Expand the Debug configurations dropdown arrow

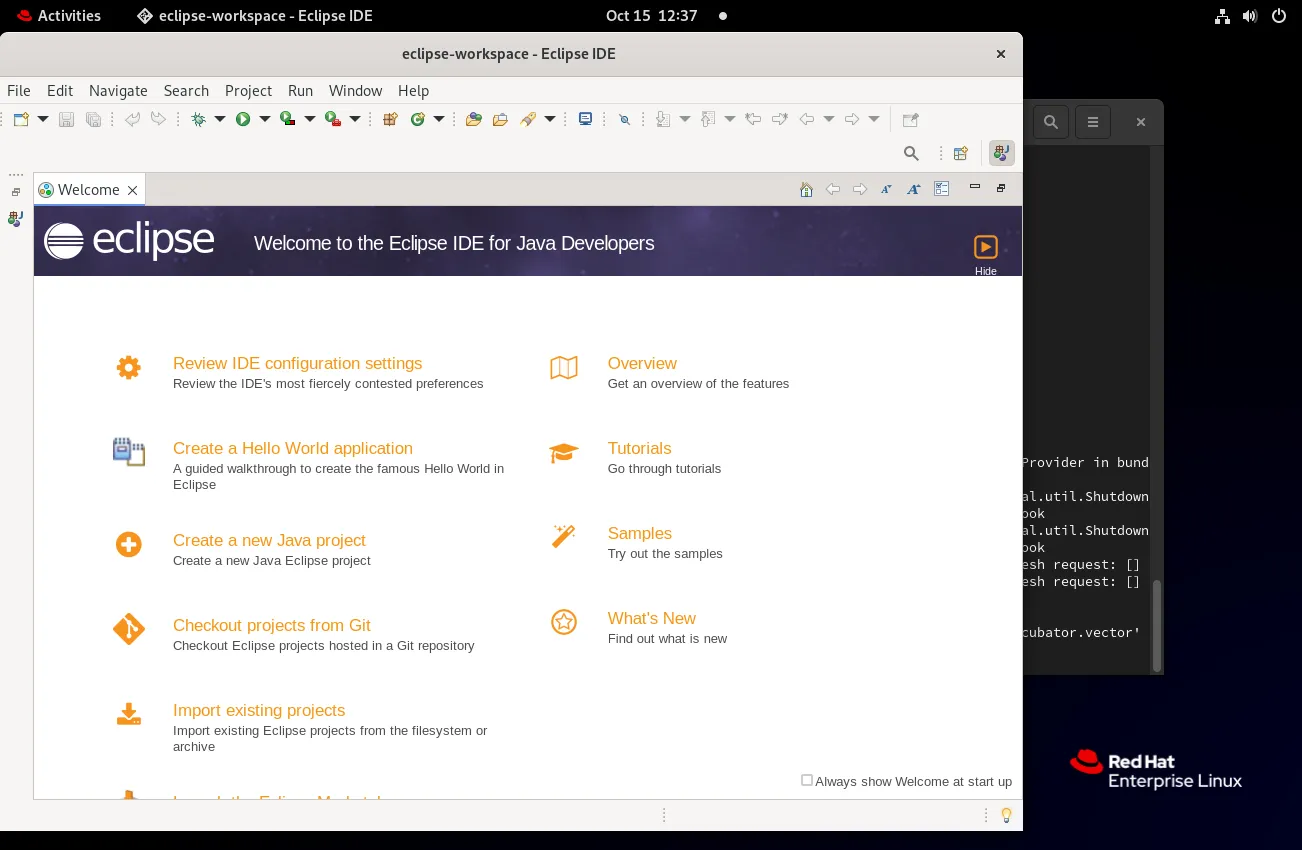(x=220, y=119)
